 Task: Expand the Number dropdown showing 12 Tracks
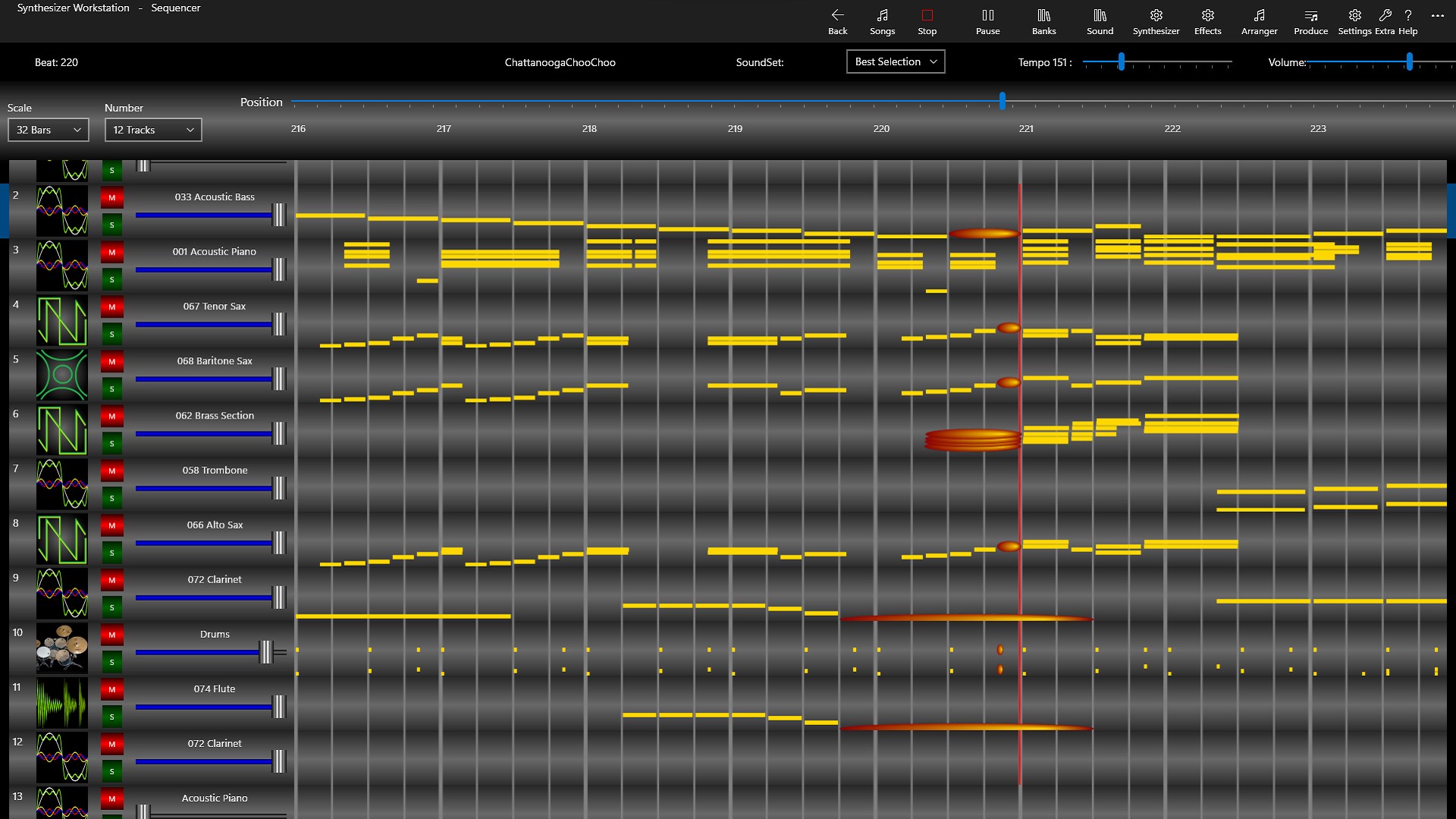152,130
